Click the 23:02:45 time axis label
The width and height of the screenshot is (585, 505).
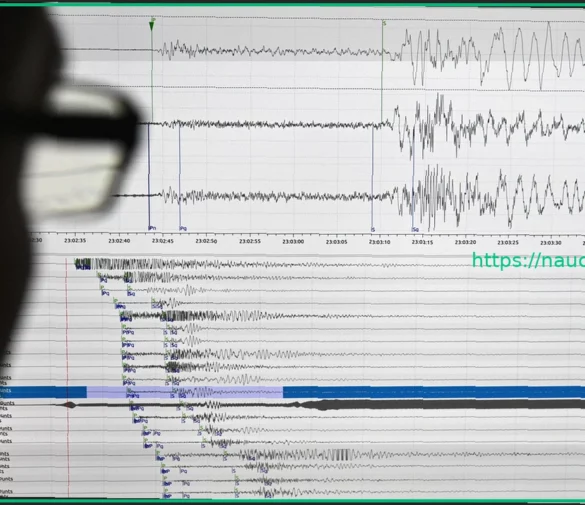point(162,241)
